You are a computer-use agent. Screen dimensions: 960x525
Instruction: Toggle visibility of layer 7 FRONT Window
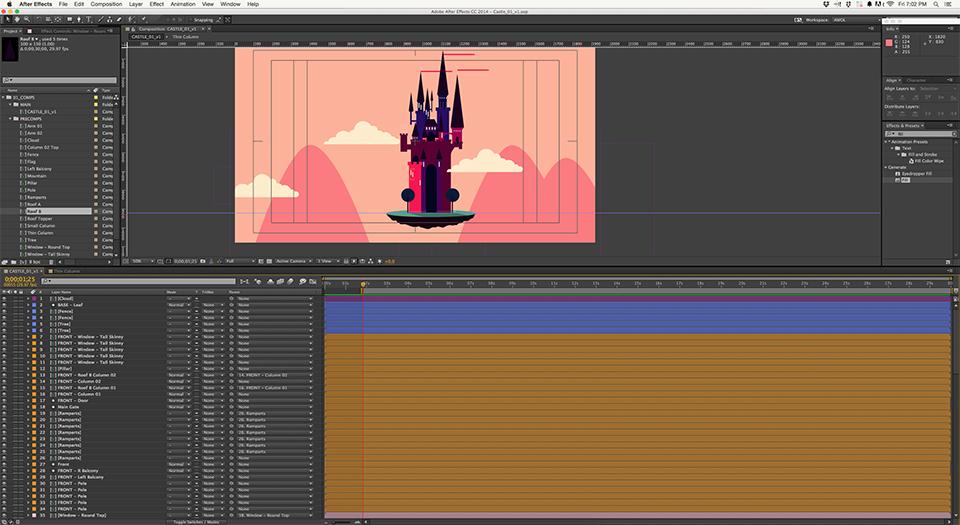pyautogui.click(x=4, y=337)
